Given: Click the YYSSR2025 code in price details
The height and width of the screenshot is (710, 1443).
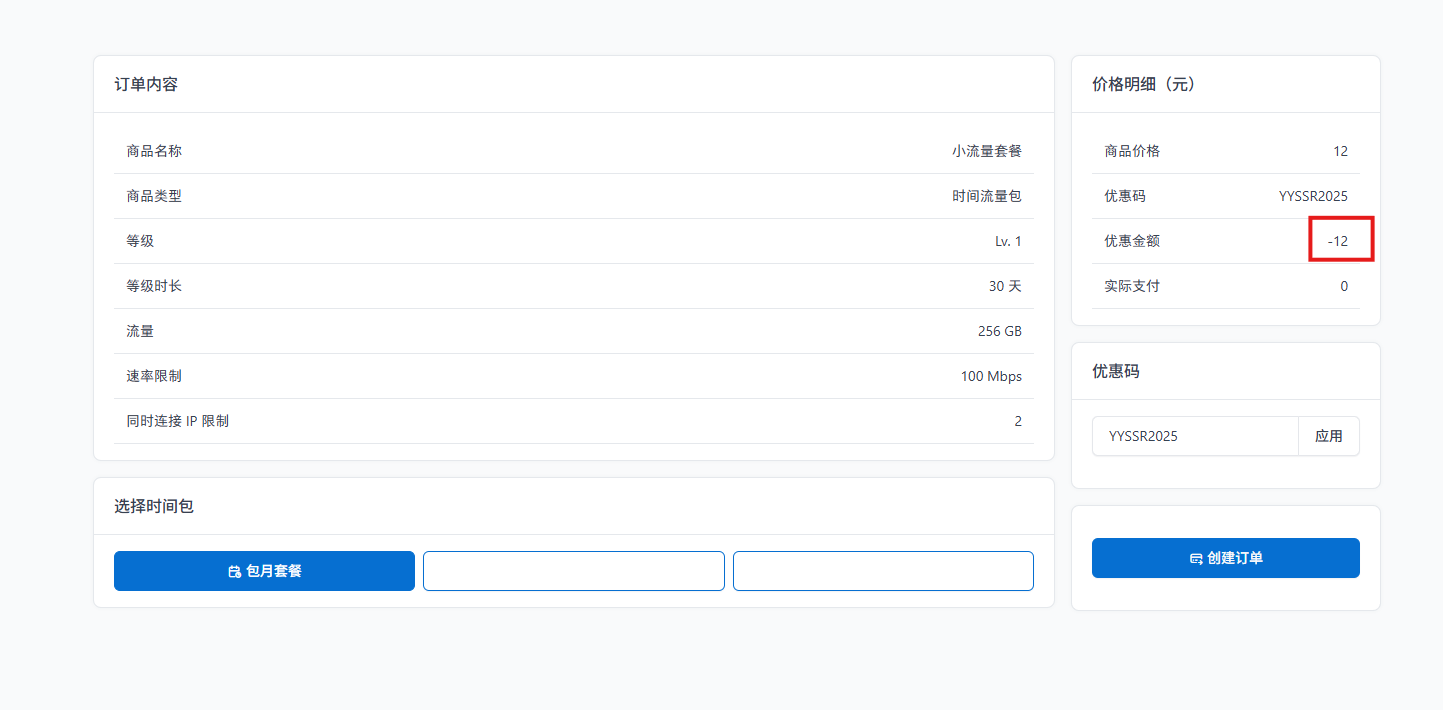Looking at the screenshot, I should pos(1312,196).
